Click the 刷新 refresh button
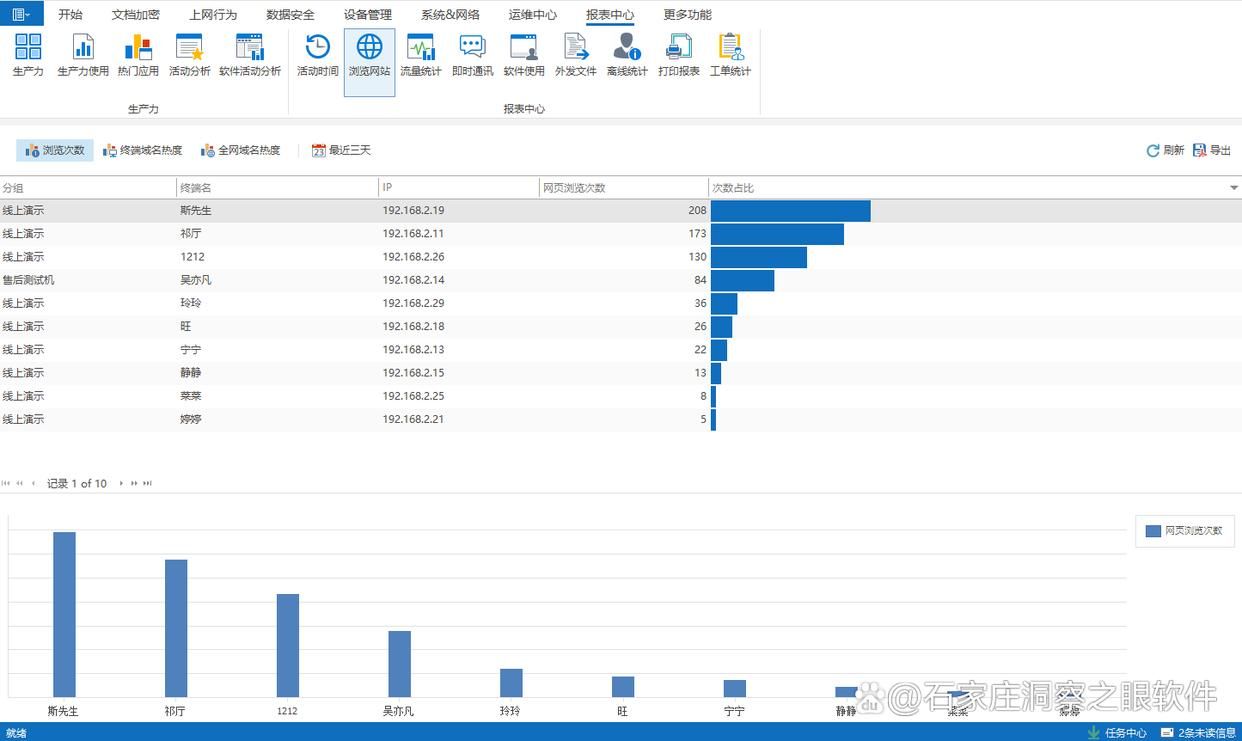Image resolution: width=1242 pixels, height=741 pixels. tap(1165, 150)
